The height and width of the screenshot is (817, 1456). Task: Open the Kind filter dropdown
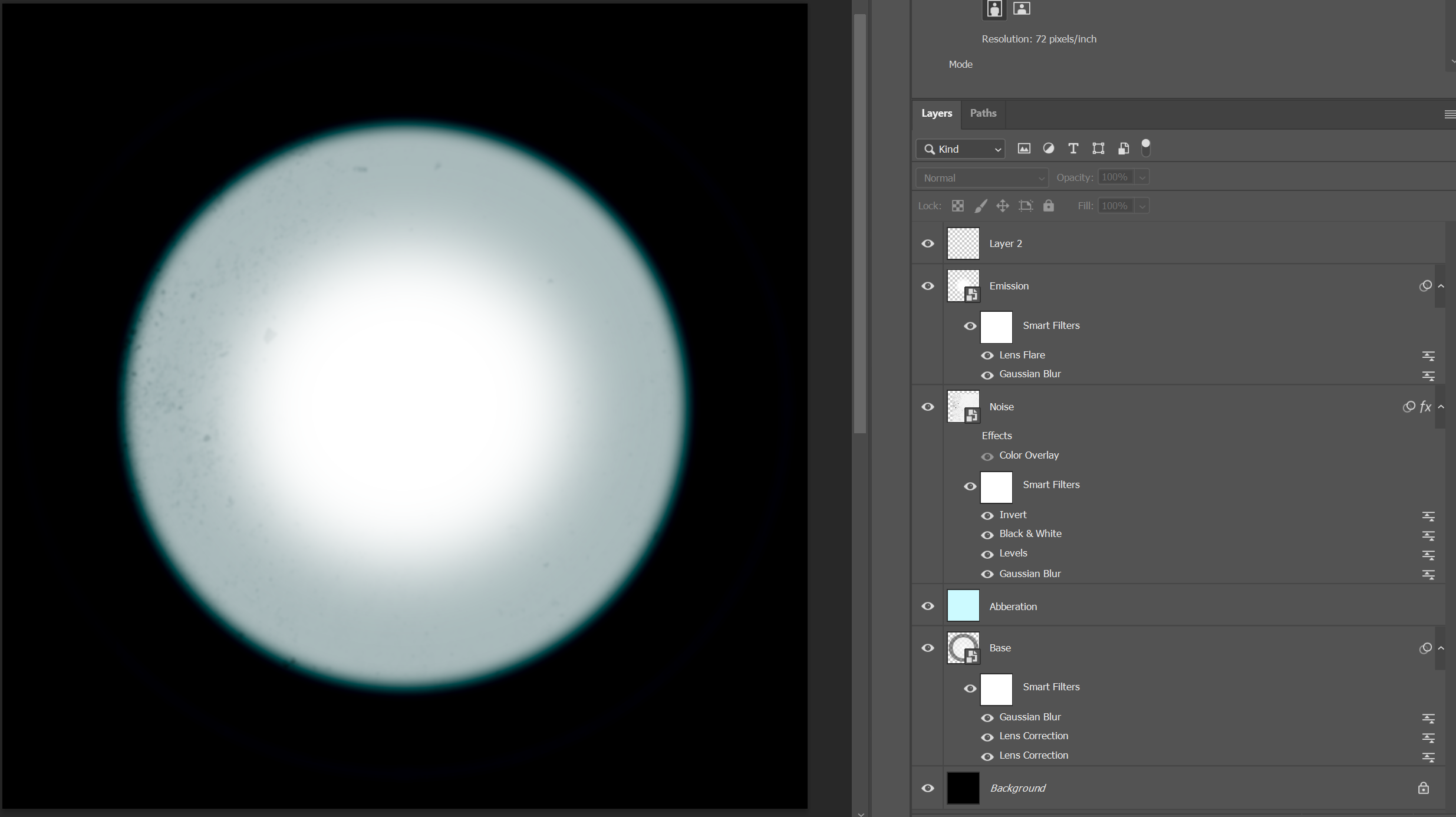[960, 149]
